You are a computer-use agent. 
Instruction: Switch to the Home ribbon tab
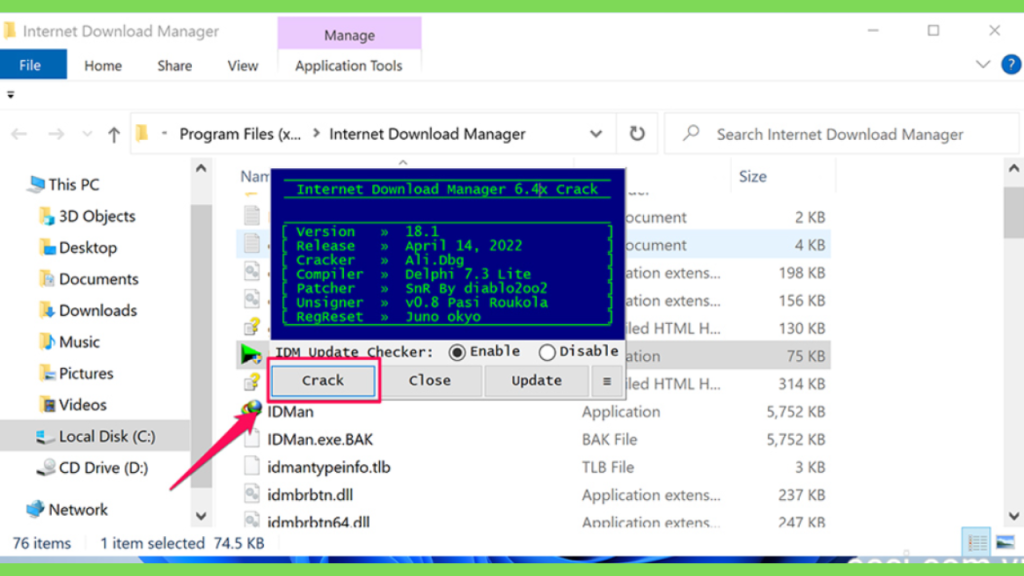(103, 66)
